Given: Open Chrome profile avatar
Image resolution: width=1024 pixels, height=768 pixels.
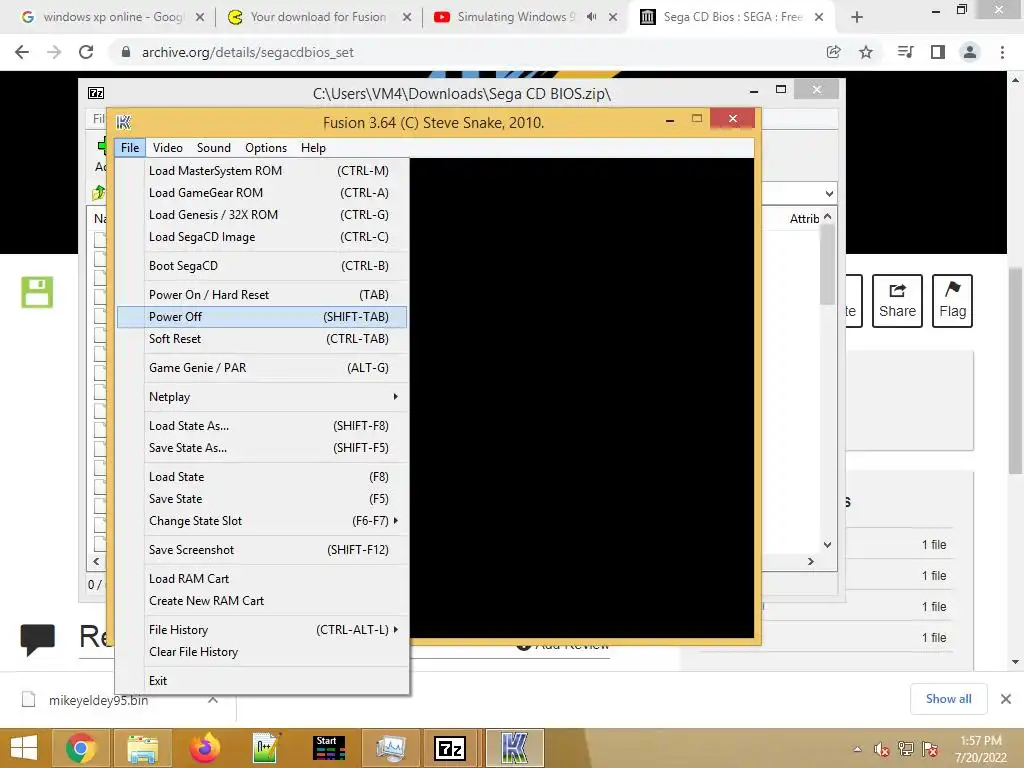Looking at the screenshot, I should point(970,52).
